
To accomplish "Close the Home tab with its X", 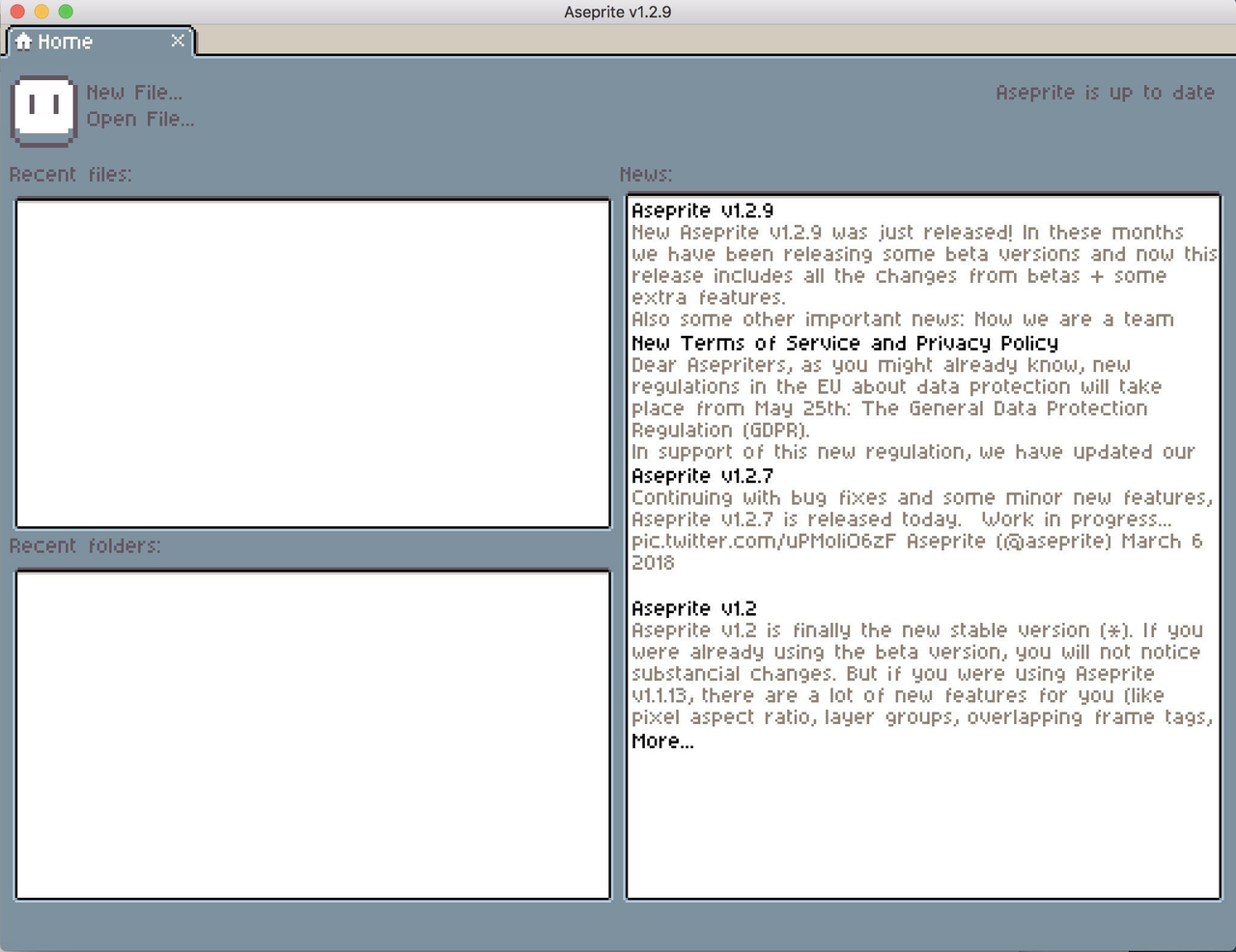I will pyautogui.click(x=178, y=41).
